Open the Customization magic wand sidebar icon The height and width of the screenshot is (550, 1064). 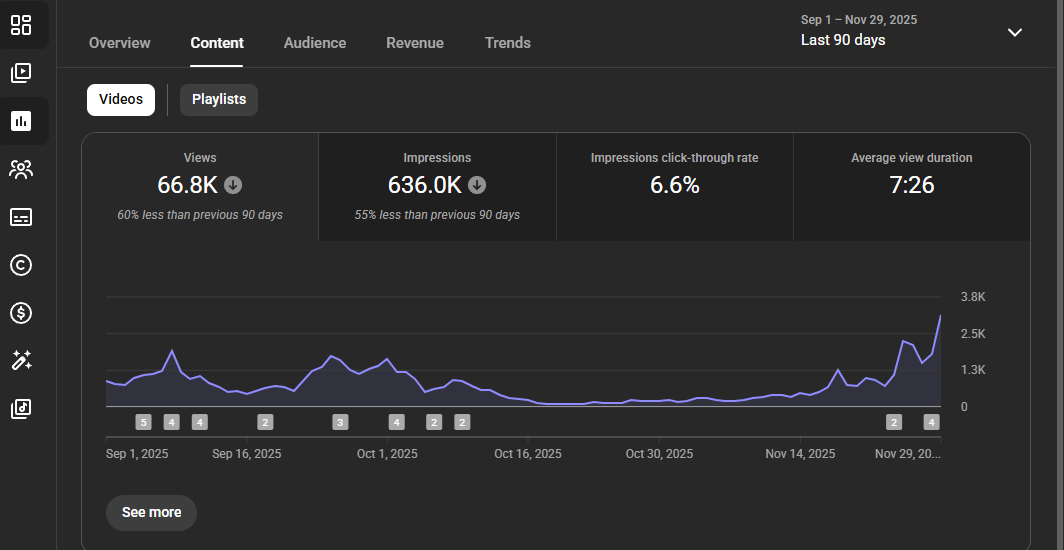[x=21, y=361]
